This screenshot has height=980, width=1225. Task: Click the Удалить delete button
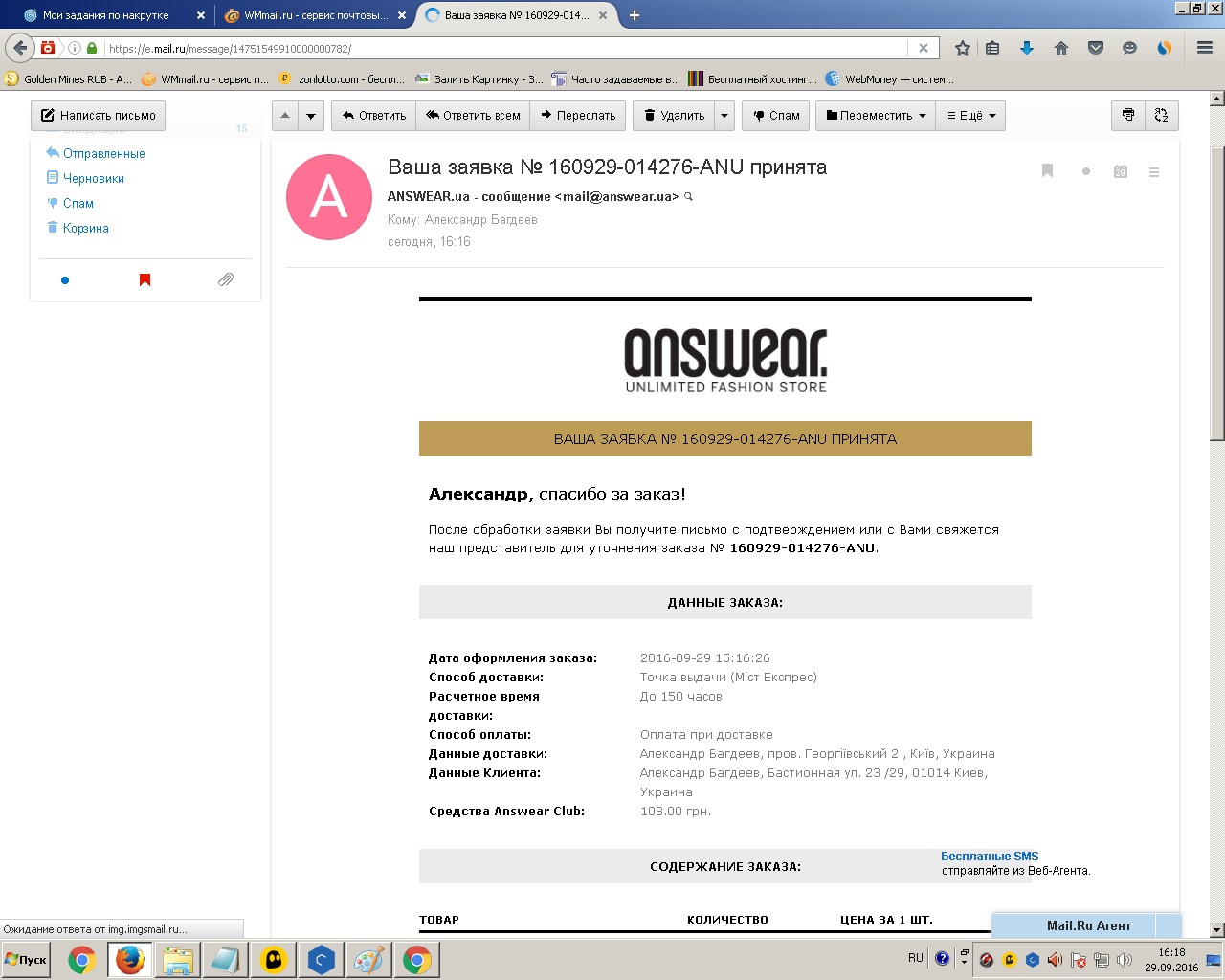click(x=674, y=116)
